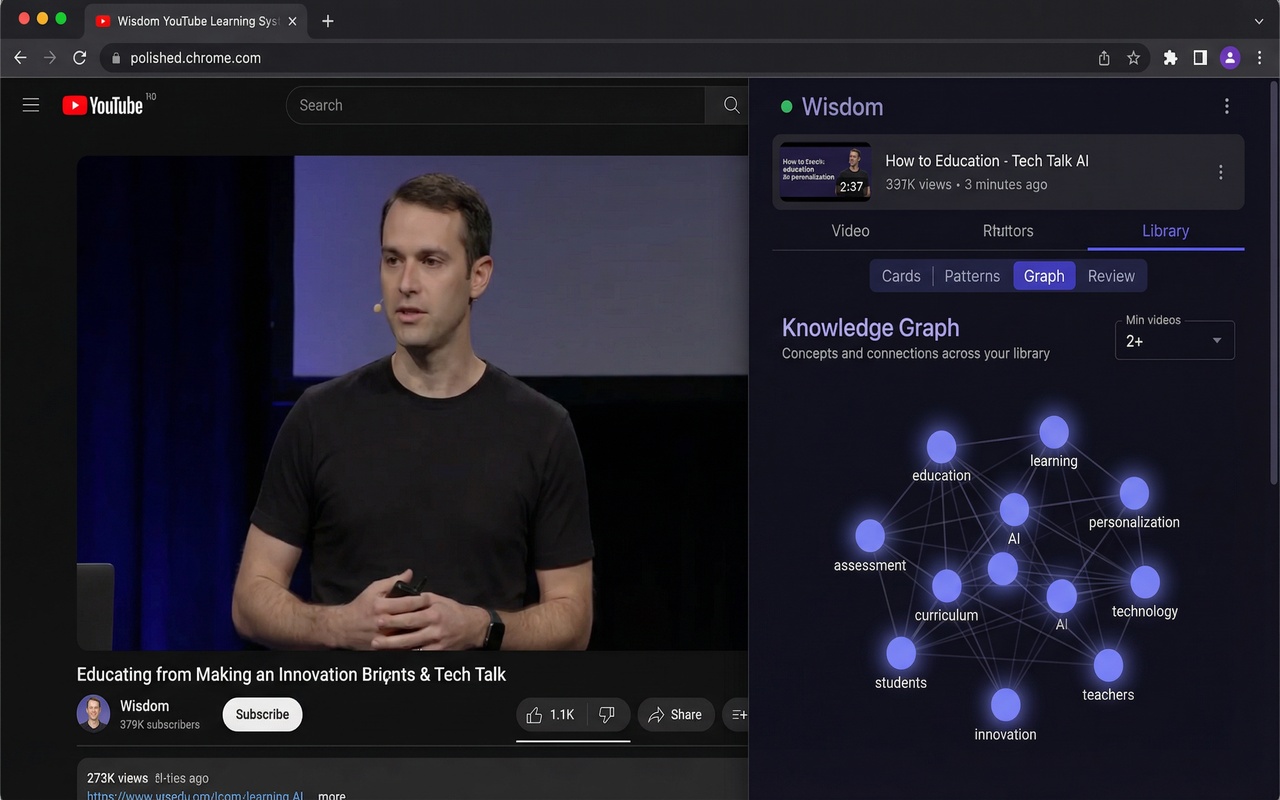Click the Subscribe button

pos(262,714)
